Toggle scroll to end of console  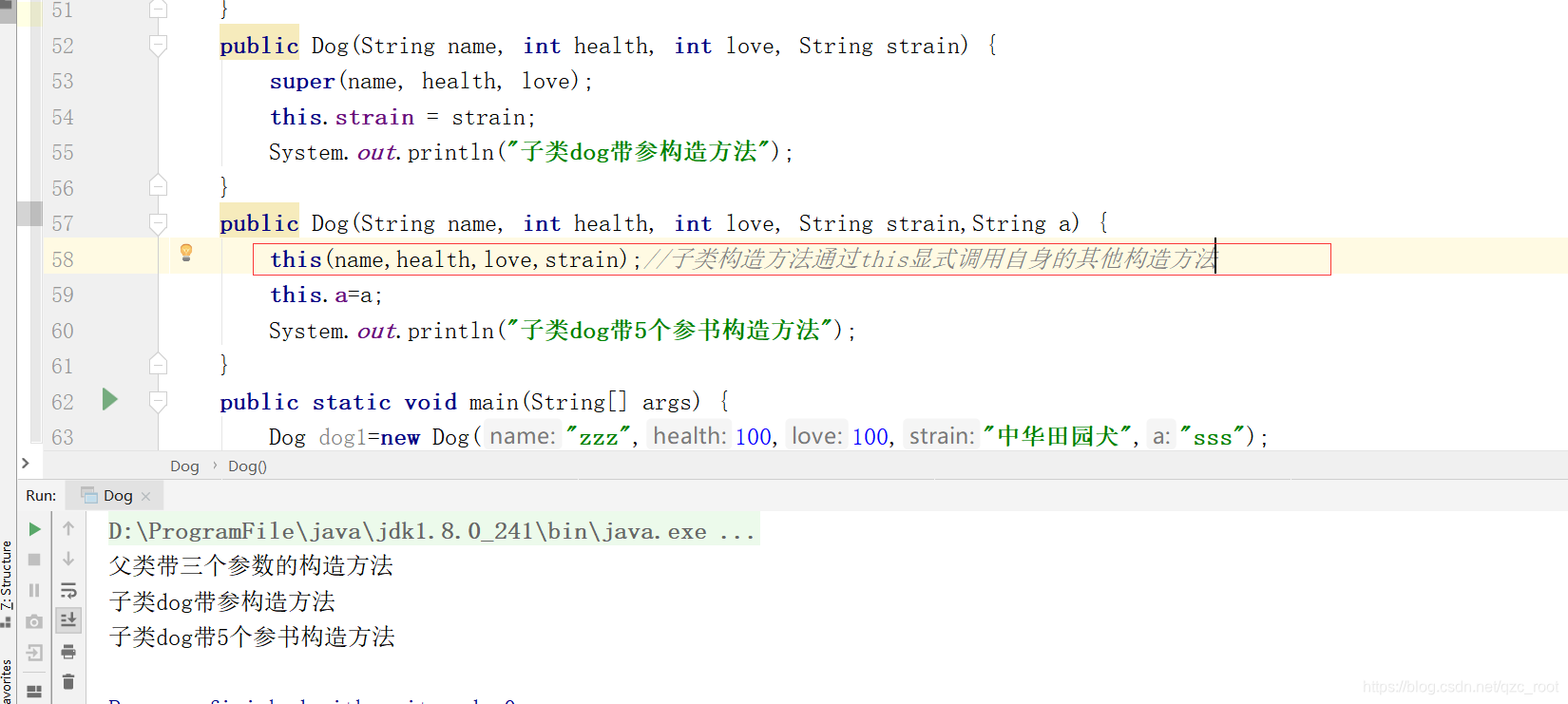[68, 620]
